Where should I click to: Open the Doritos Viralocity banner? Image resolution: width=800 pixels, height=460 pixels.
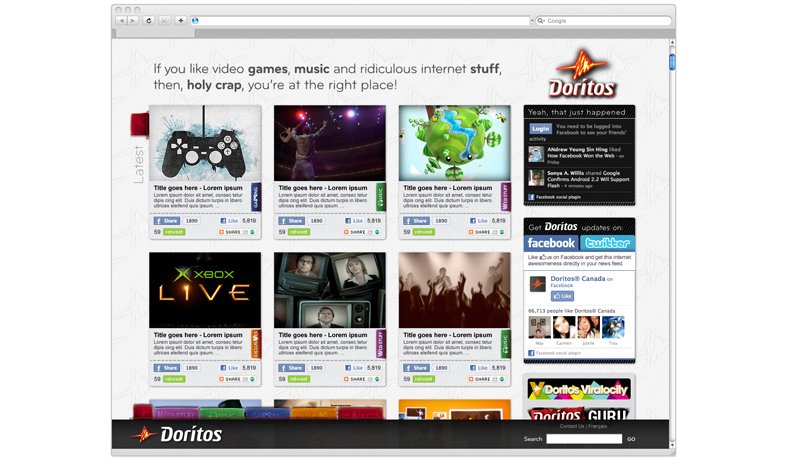point(579,390)
